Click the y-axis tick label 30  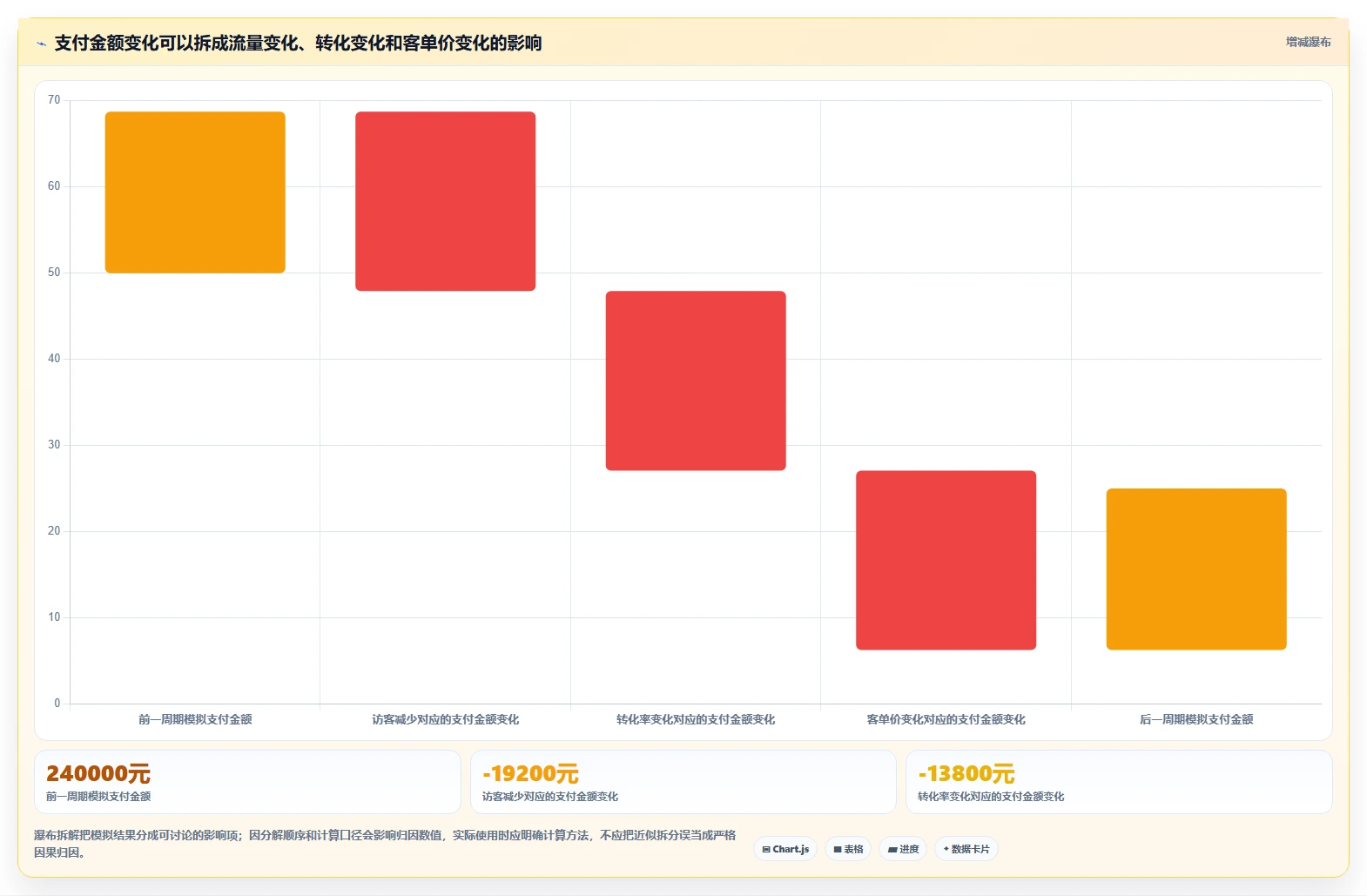(54, 445)
